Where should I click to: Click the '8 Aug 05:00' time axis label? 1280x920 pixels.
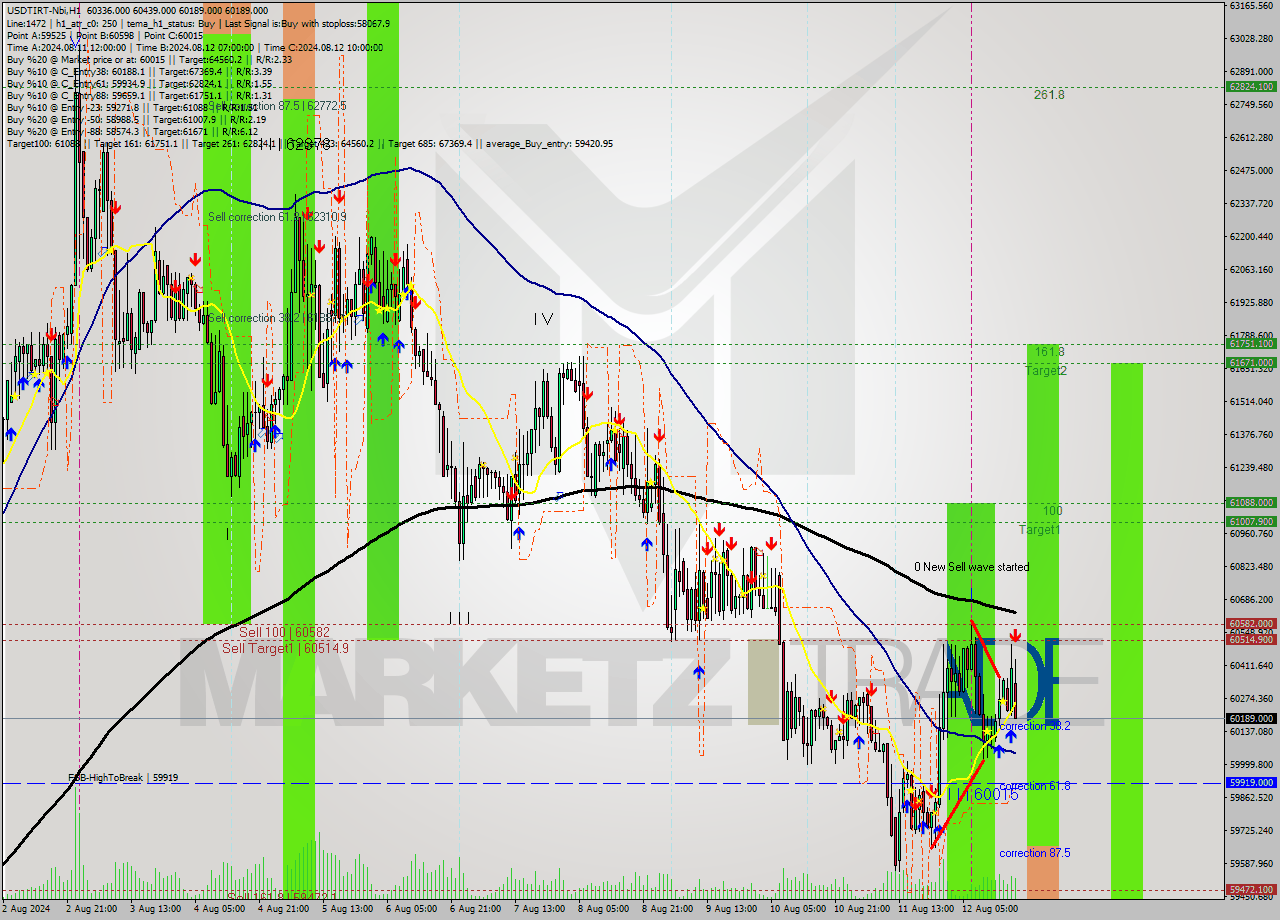(x=603, y=909)
